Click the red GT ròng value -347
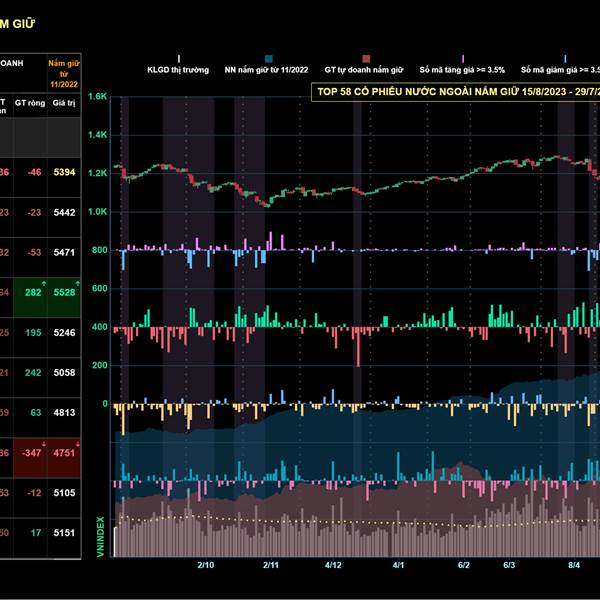 31,453
